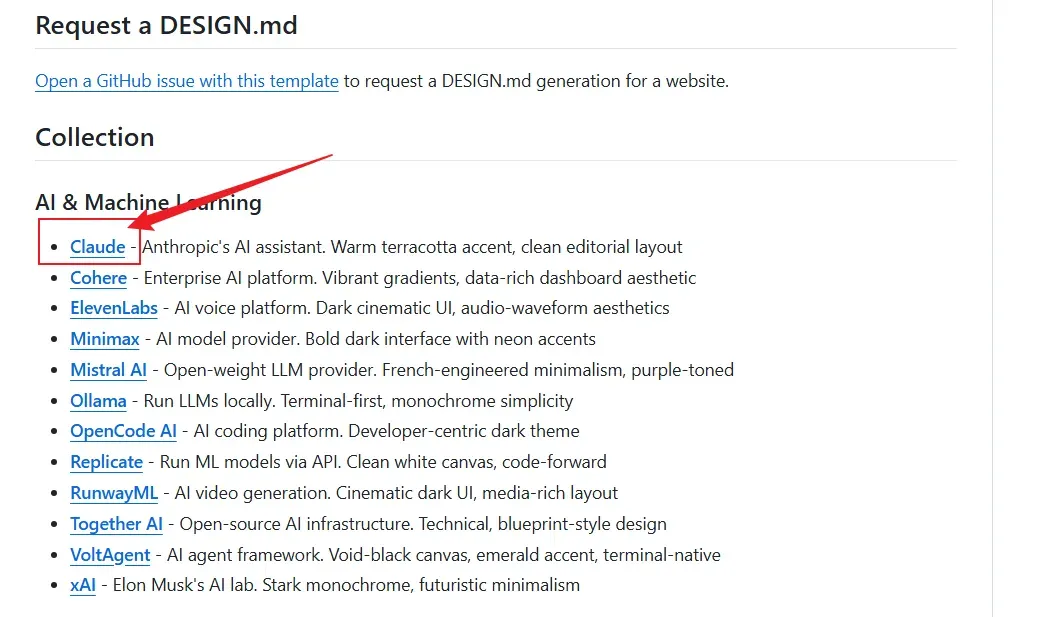Screen dimensions: 1062x617
Task: Visit the xAI link
Action: pyautogui.click(x=83, y=585)
